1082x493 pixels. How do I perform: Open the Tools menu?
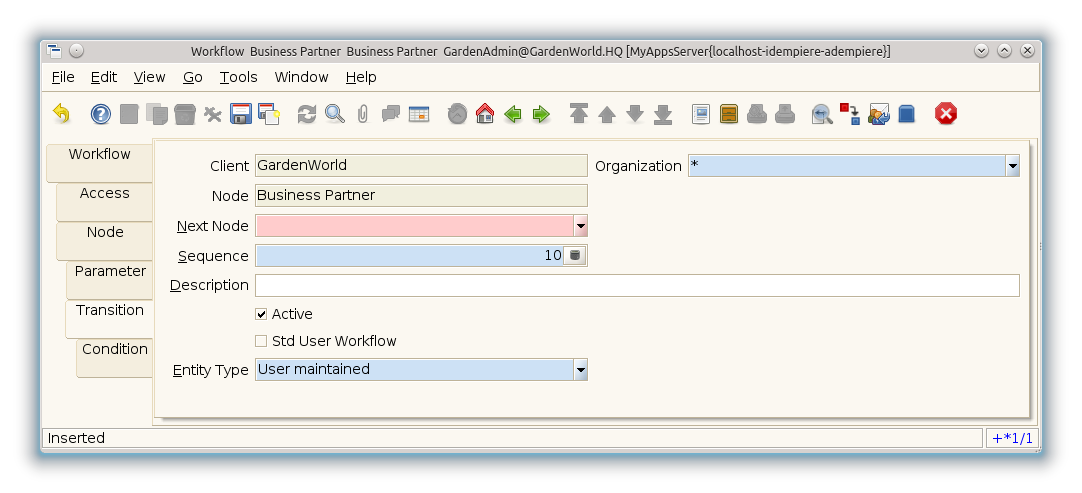point(238,77)
